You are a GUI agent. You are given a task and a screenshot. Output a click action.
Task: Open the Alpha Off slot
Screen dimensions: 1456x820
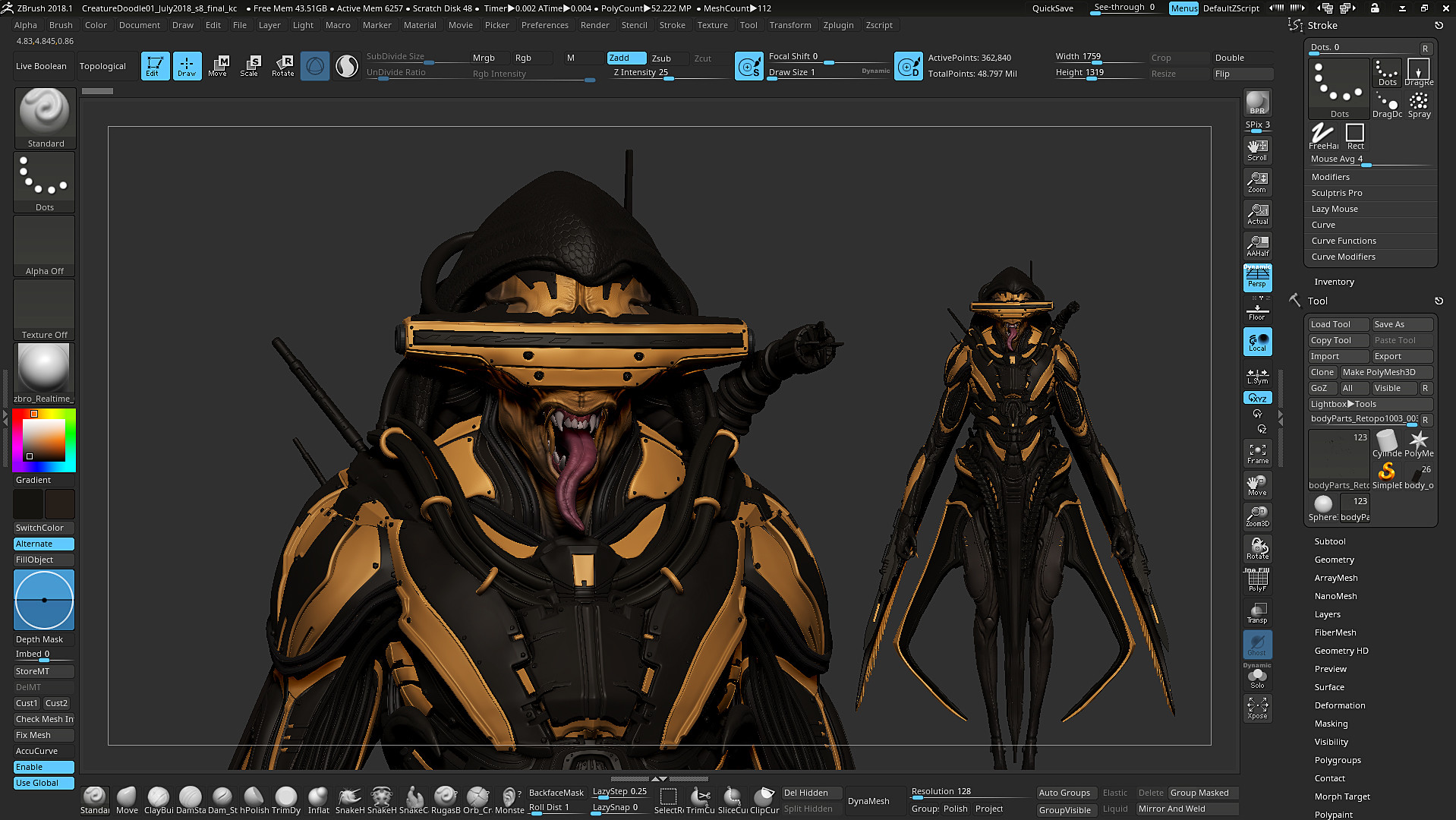[x=45, y=246]
